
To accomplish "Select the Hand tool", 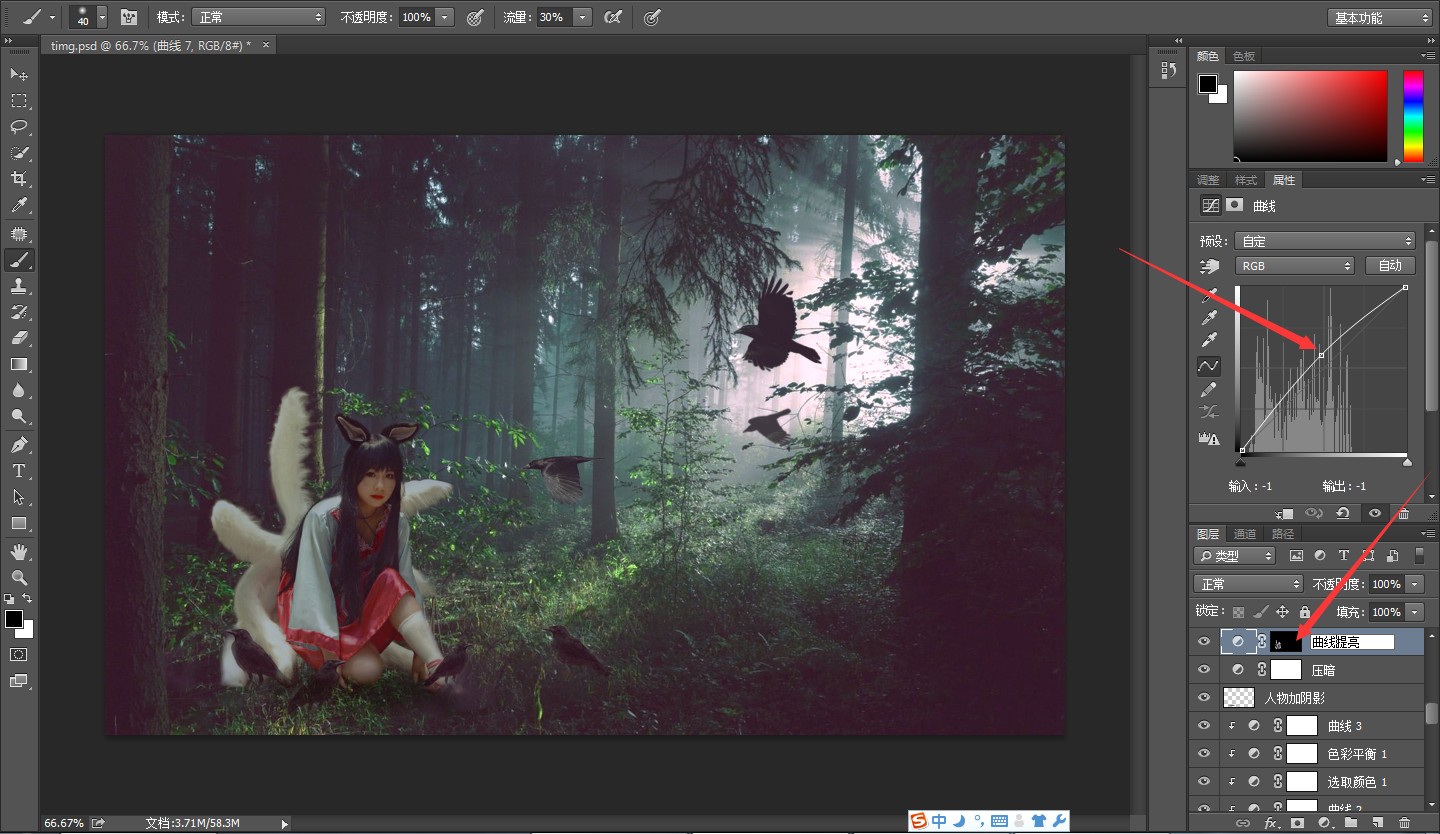I will [19, 552].
